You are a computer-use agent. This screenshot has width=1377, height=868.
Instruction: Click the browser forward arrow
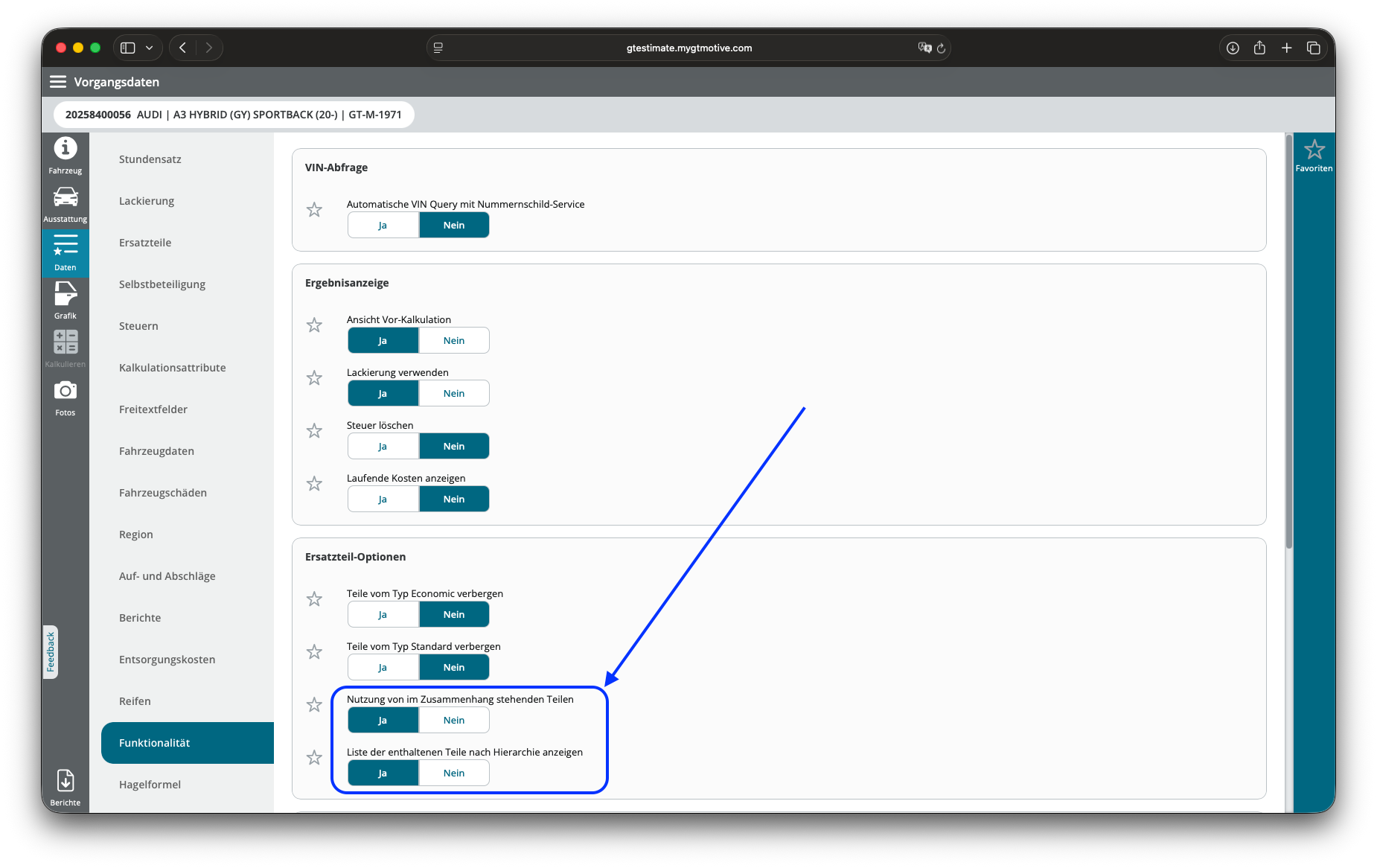click(x=209, y=48)
